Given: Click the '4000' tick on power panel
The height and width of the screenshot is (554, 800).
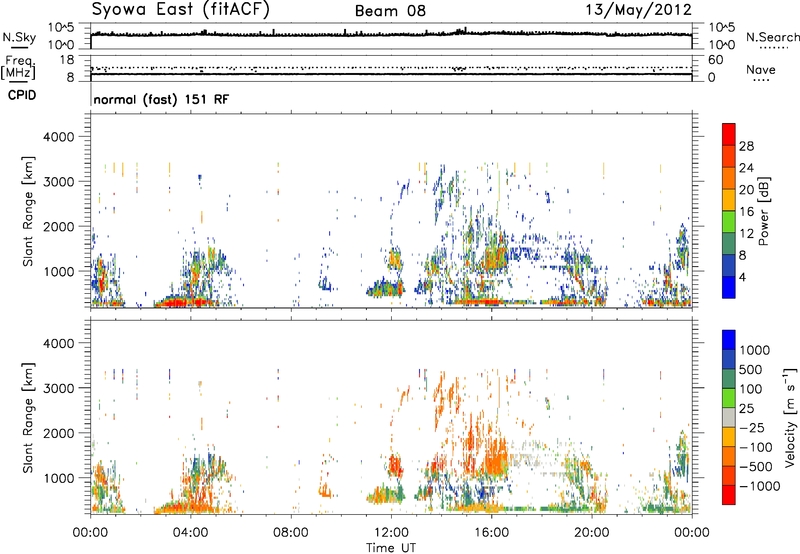Looking at the screenshot, I should [58, 137].
